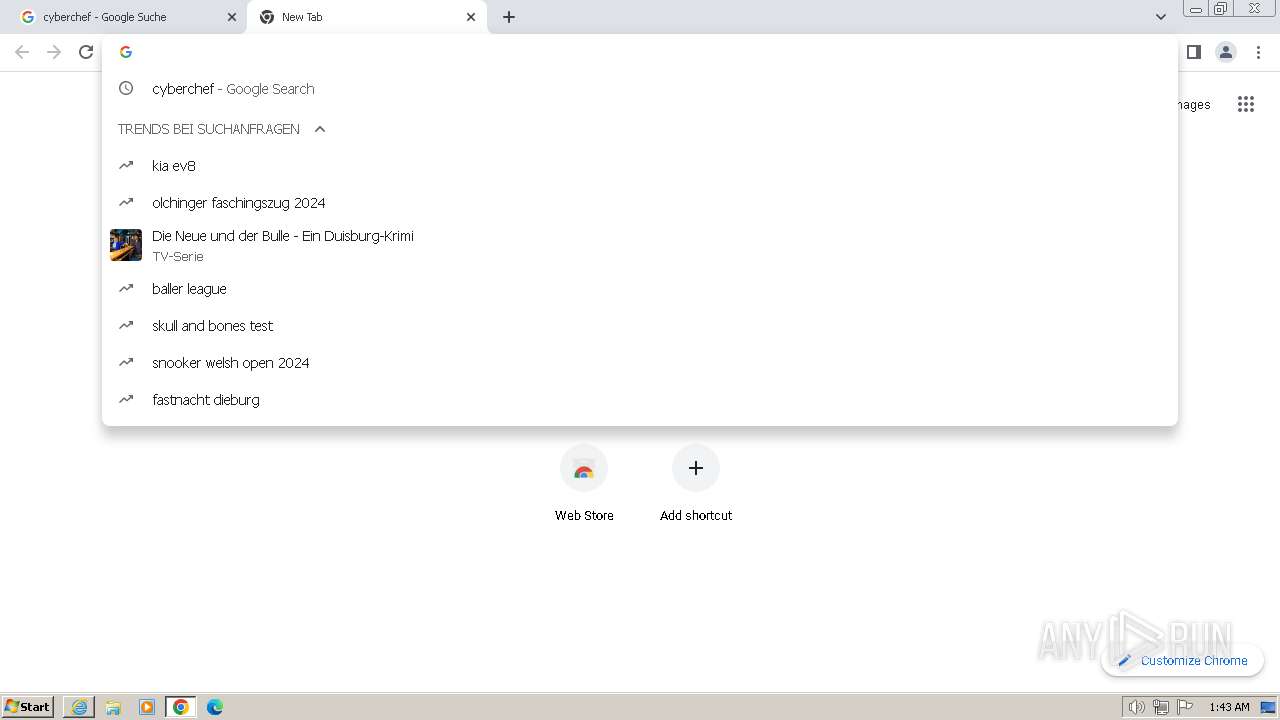Screen dimensions: 1280x720
Task: Click the forward navigation arrow
Action: pos(54,52)
